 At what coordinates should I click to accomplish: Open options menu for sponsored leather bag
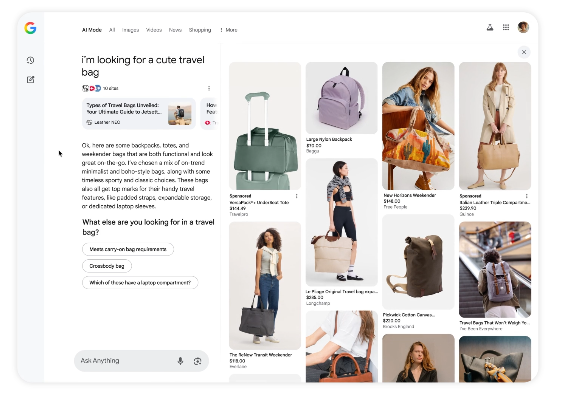(526, 196)
